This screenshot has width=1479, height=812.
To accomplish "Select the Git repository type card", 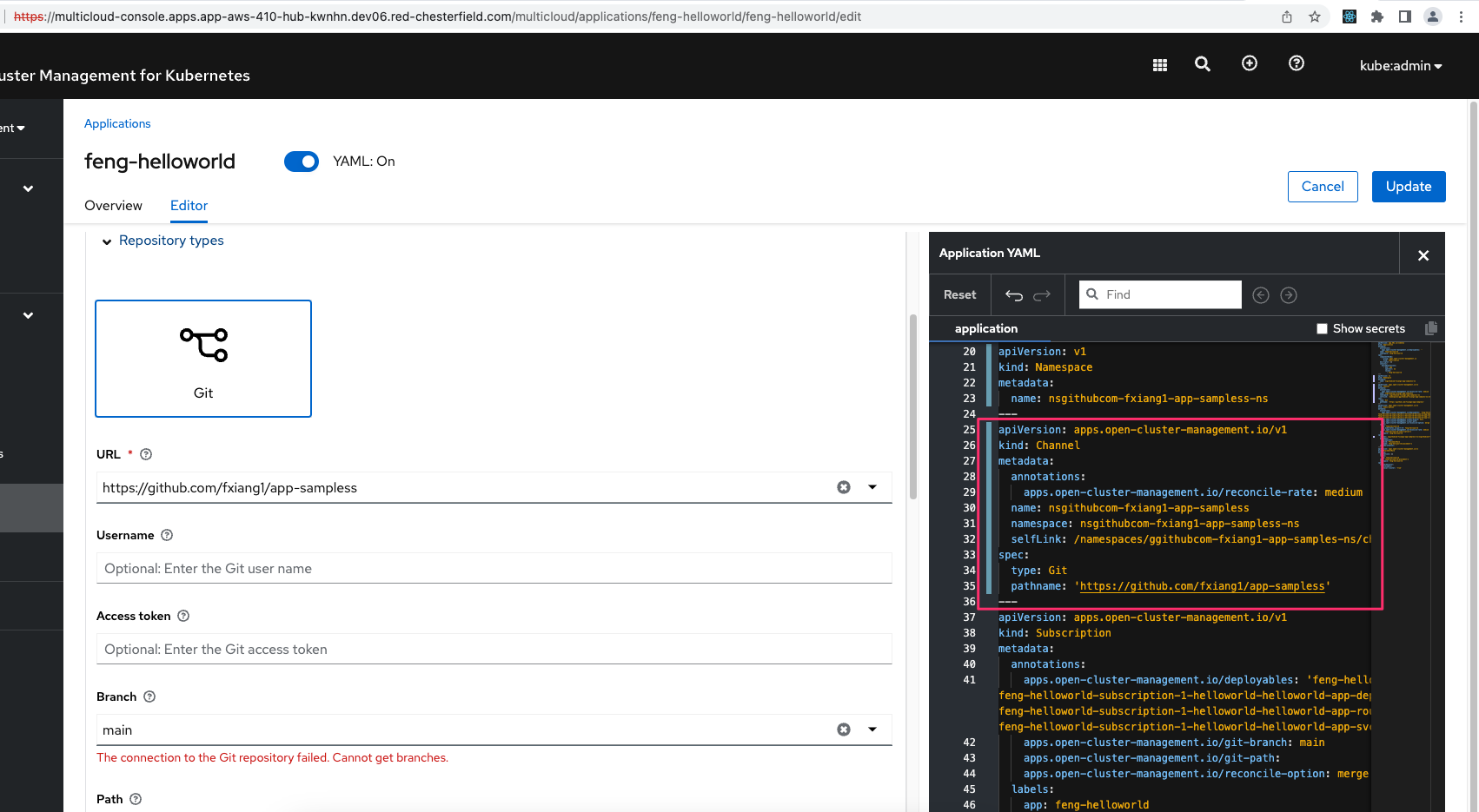I will (203, 359).
